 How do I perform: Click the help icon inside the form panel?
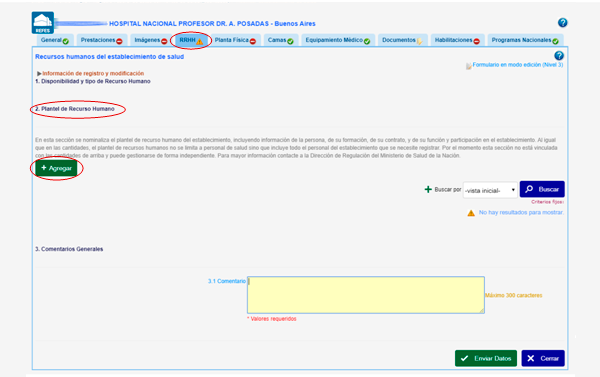559,56
